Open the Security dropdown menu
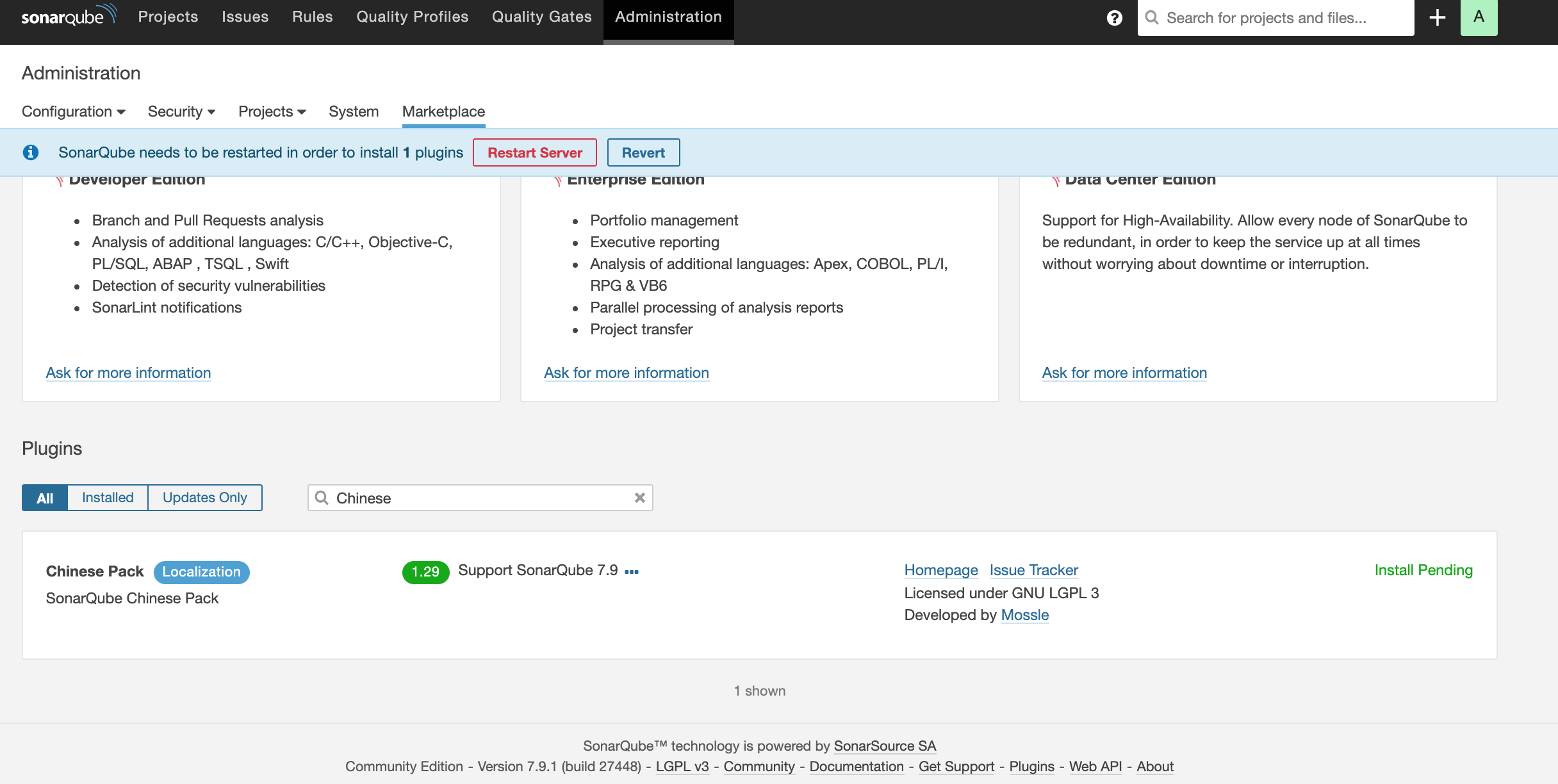Image resolution: width=1558 pixels, height=784 pixels. [x=181, y=111]
